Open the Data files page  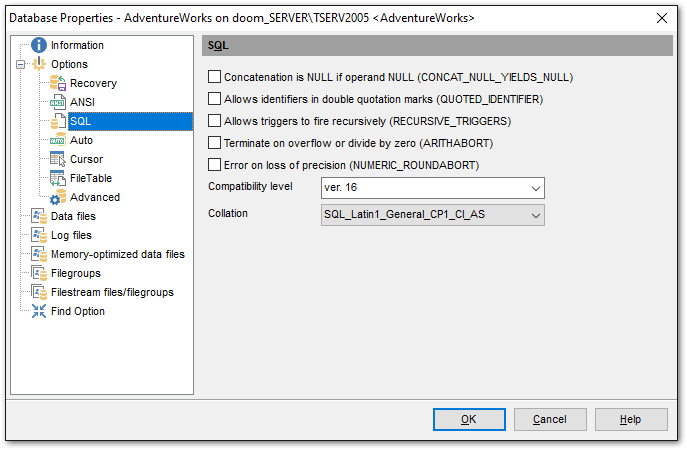(x=73, y=216)
